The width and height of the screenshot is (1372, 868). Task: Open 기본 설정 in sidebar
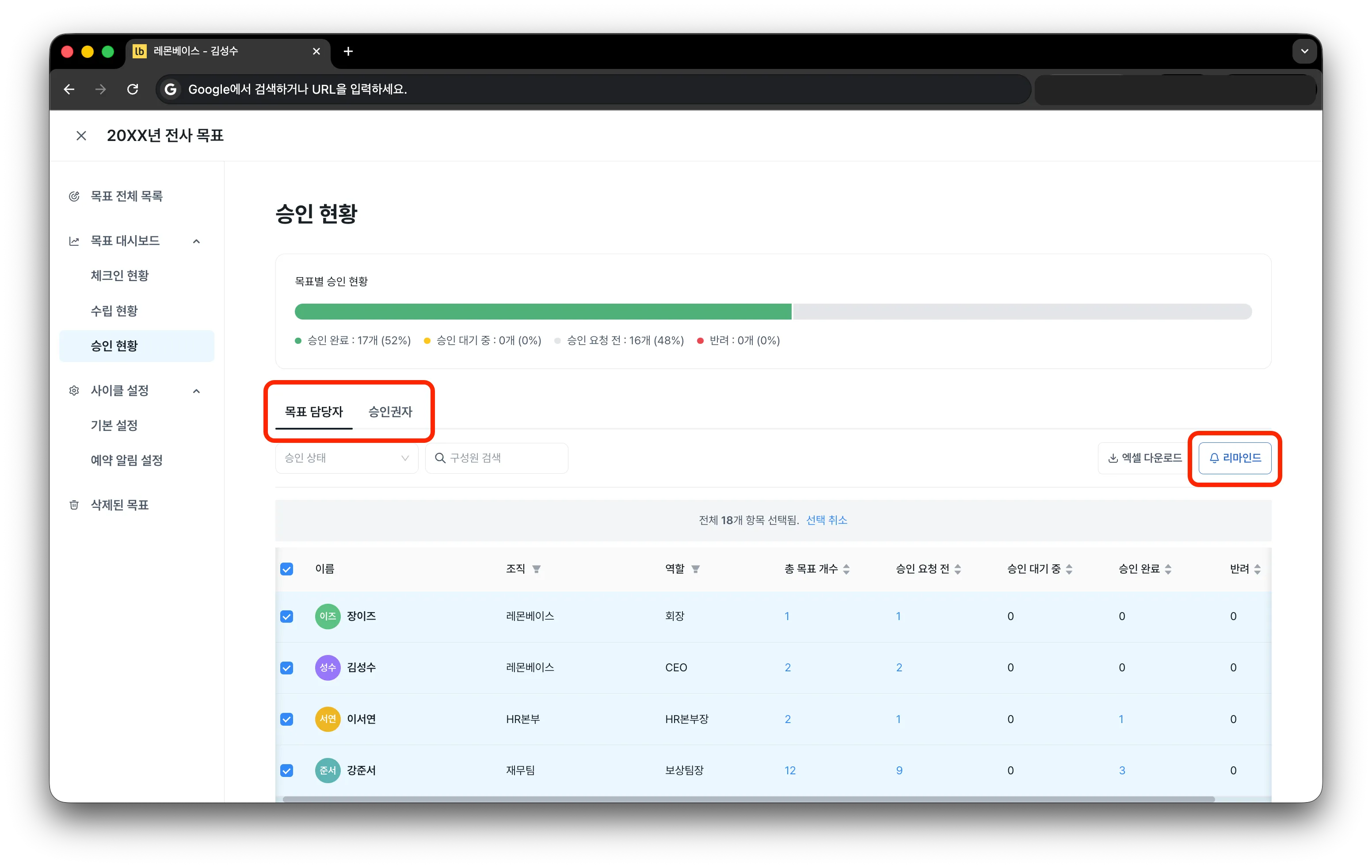(x=114, y=426)
